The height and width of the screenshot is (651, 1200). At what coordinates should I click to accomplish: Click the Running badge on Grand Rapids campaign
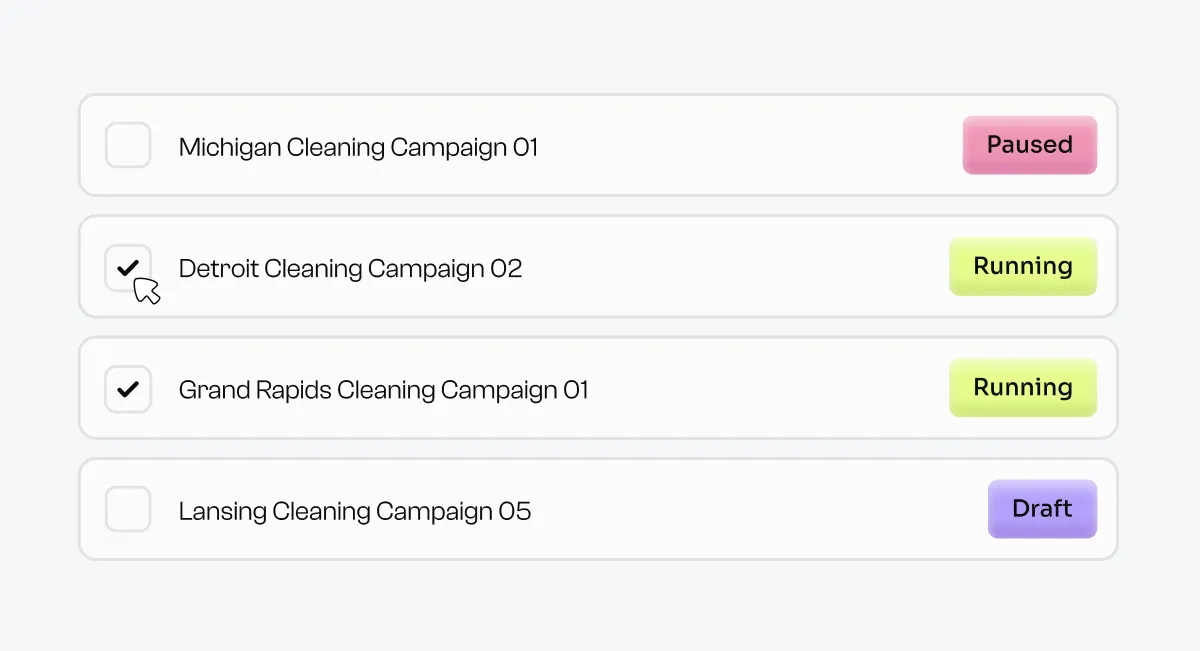click(x=1023, y=388)
